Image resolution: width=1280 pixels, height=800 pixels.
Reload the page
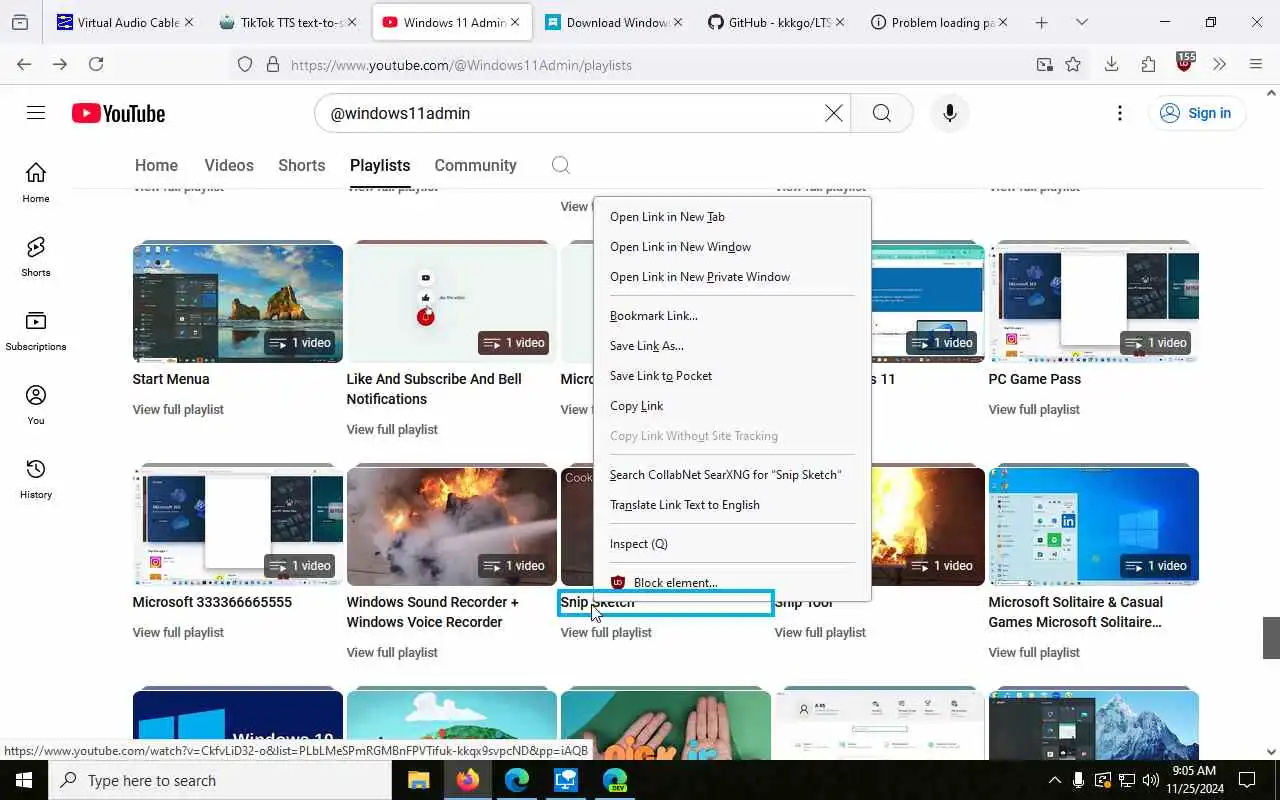coord(96,64)
